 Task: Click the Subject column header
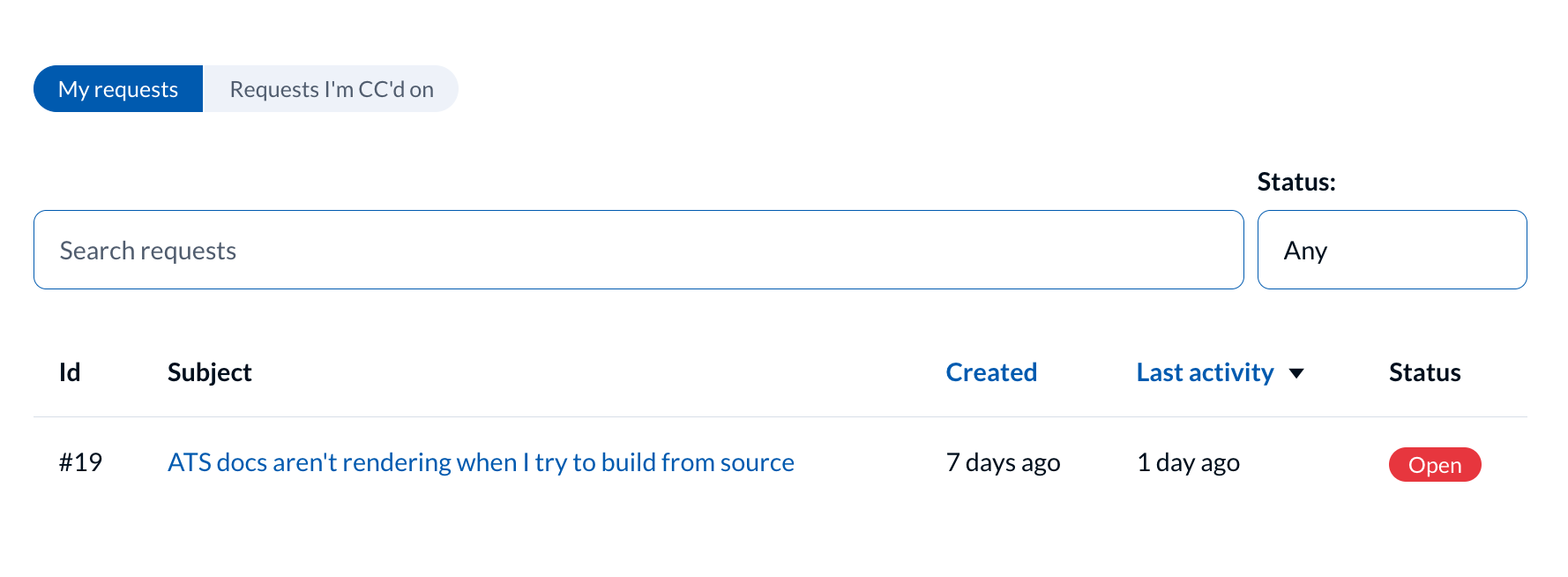point(210,372)
